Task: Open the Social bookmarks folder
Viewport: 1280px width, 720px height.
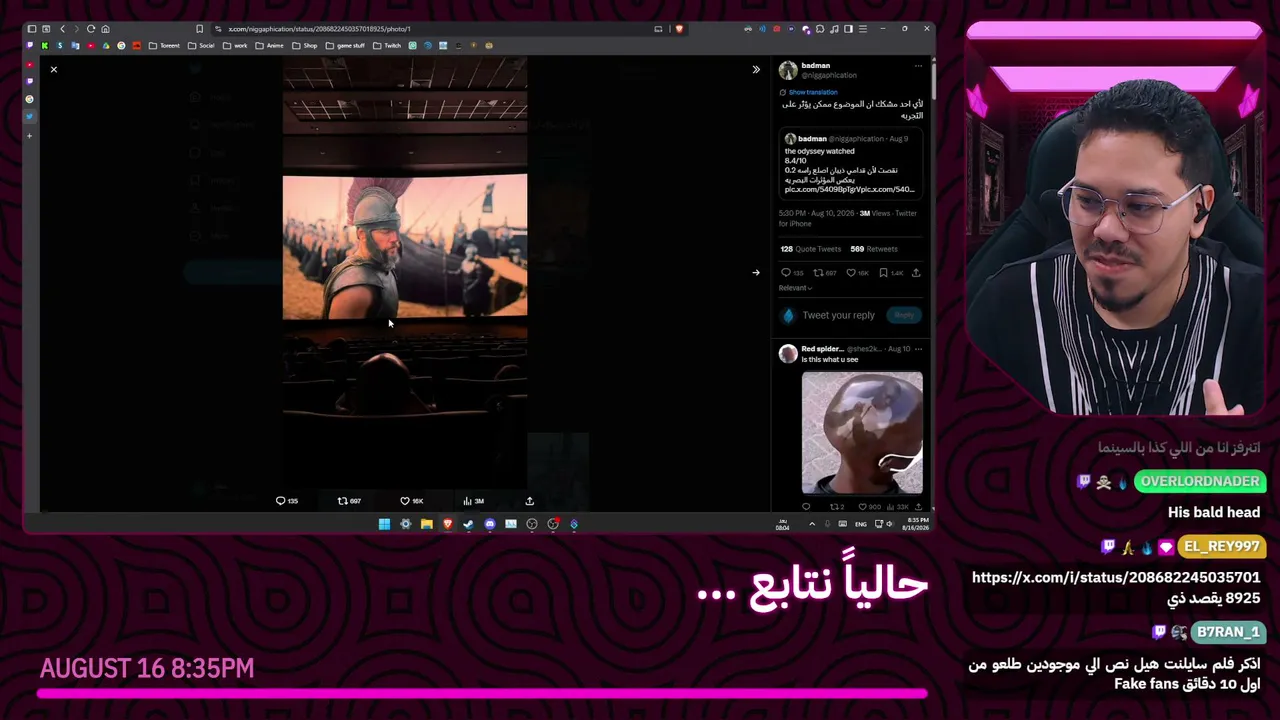Action: coord(201,45)
